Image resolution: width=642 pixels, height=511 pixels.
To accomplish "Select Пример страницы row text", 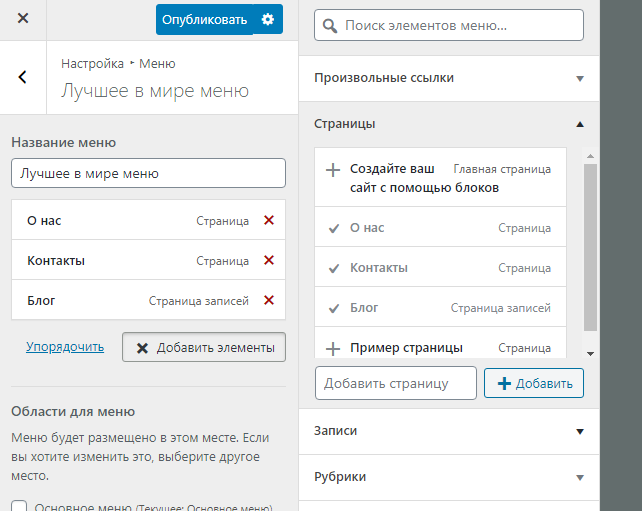I will pos(406,348).
